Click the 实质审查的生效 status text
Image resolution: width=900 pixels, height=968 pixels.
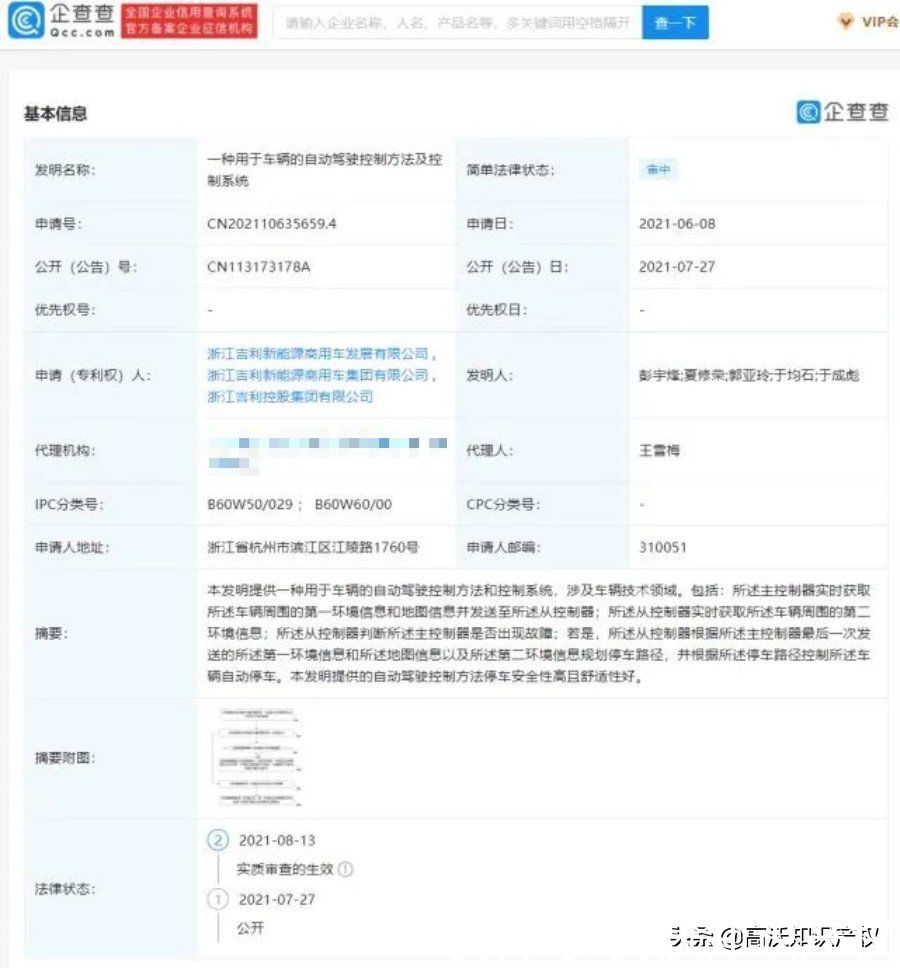pyautogui.click(x=285, y=869)
